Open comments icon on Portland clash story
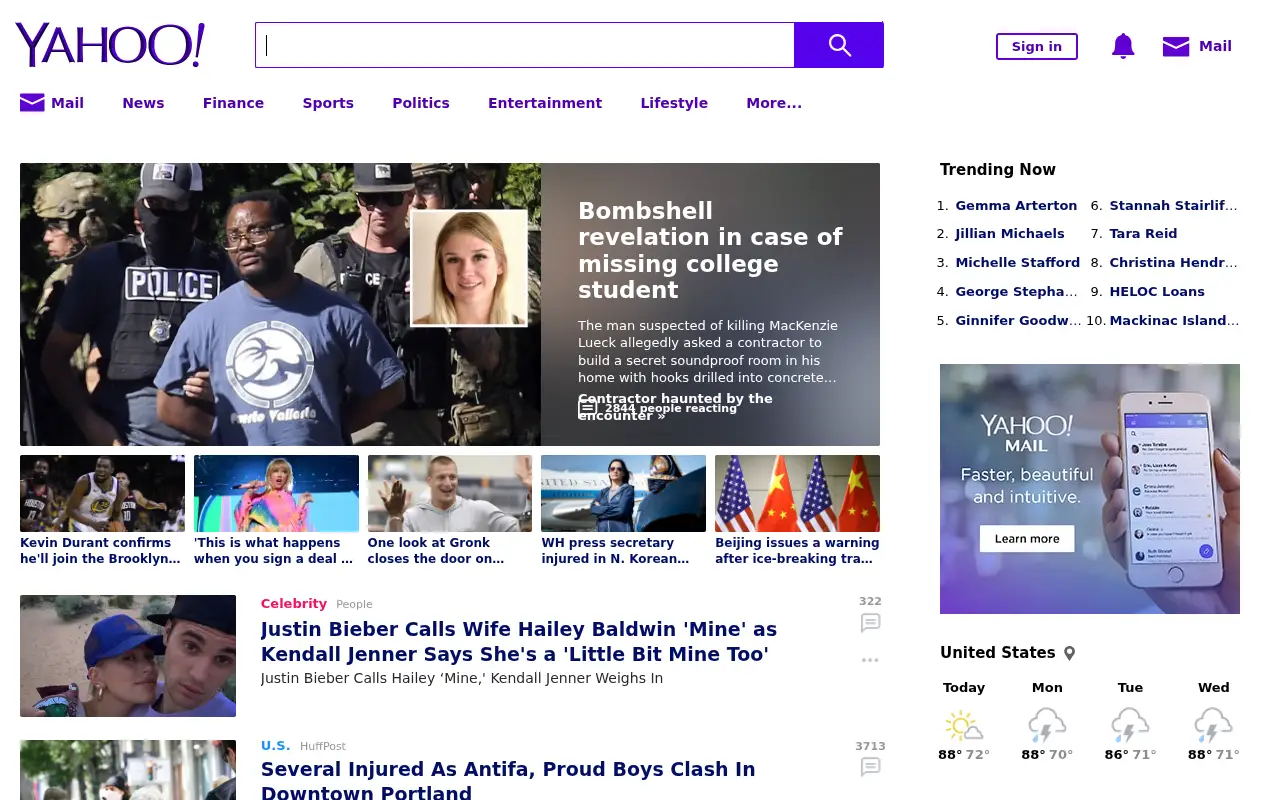1280x800 pixels. pos(870,767)
